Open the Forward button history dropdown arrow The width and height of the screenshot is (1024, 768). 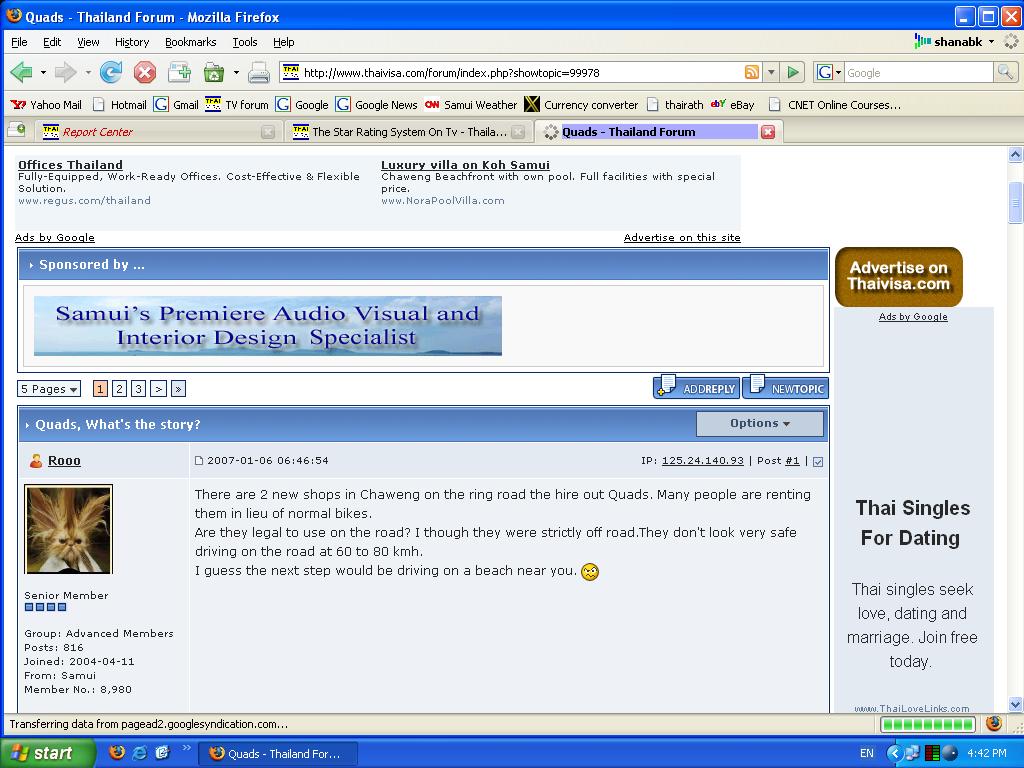tap(88, 72)
